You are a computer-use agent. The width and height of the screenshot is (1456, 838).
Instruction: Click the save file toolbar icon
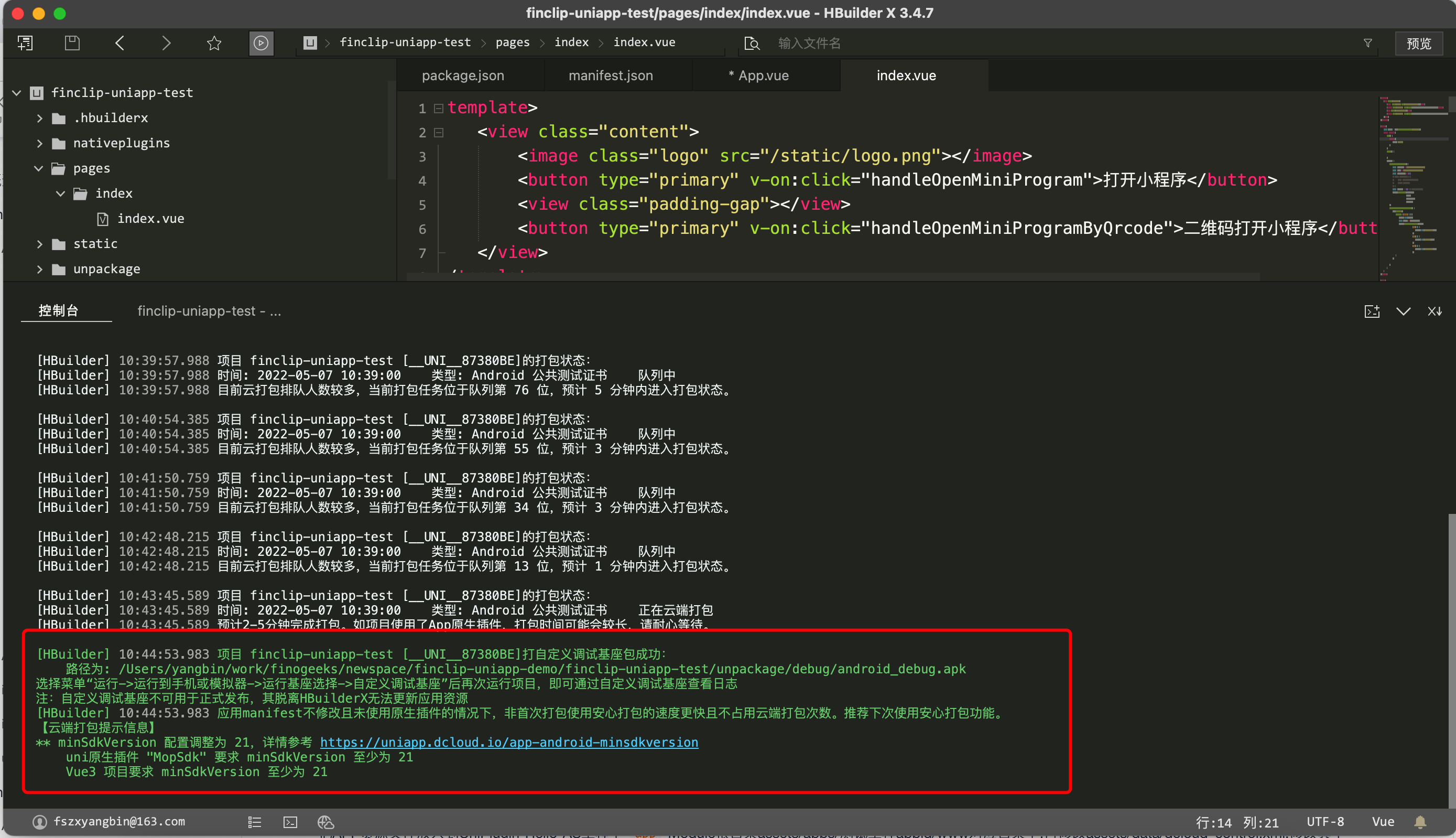click(72, 43)
